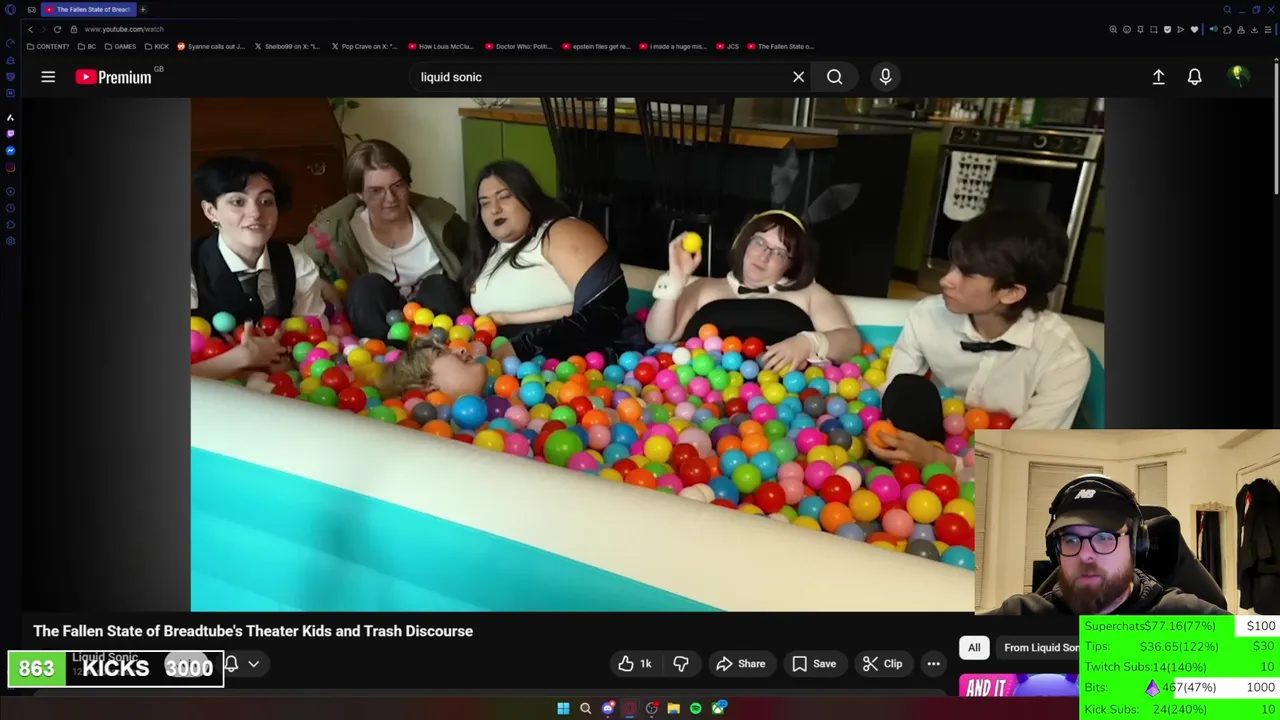Viewport: 1280px width, 720px height.
Task: Select the 'All' filter chip
Action: (x=974, y=648)
